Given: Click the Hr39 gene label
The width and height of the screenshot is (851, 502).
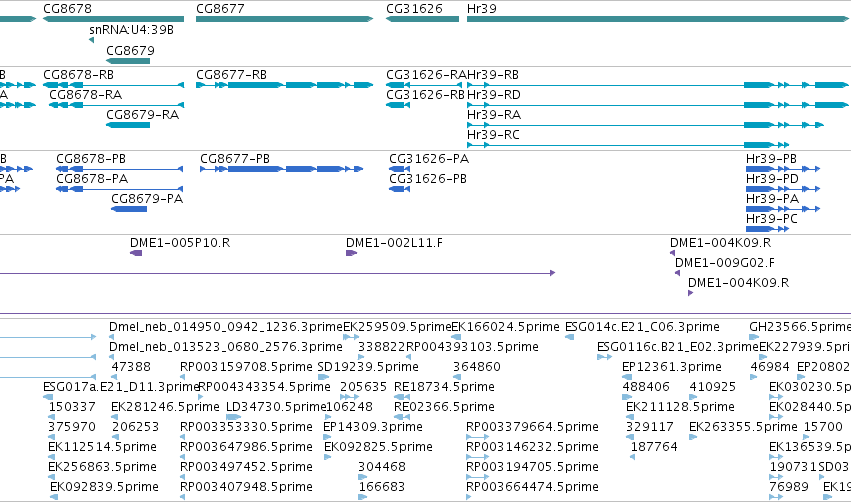Looking at the screenshot, I should click(x=481, y=9).
